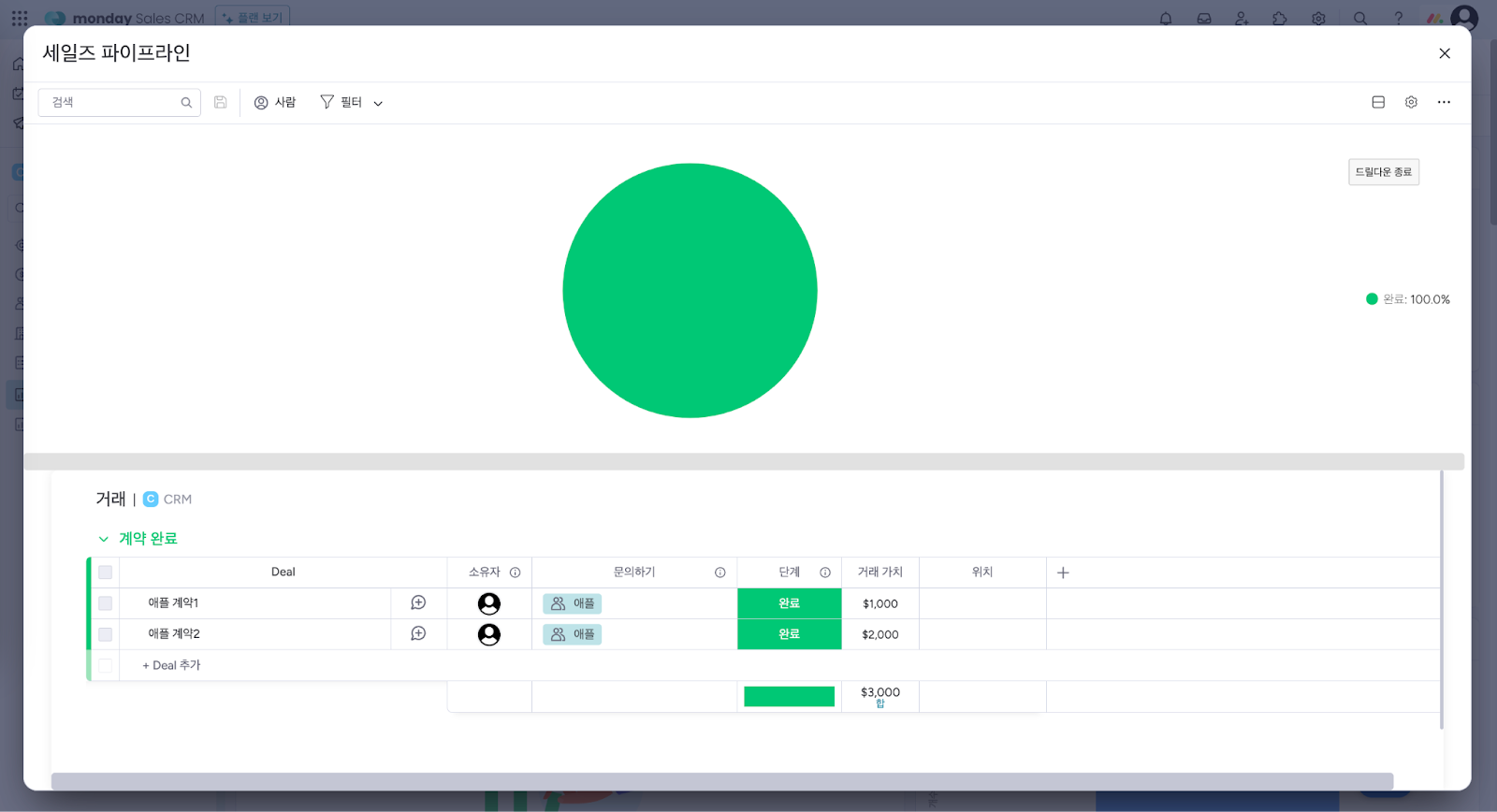Open the CRM workspace link
The height and width of the screenshot is (812, 1497).
pos(167,500)
